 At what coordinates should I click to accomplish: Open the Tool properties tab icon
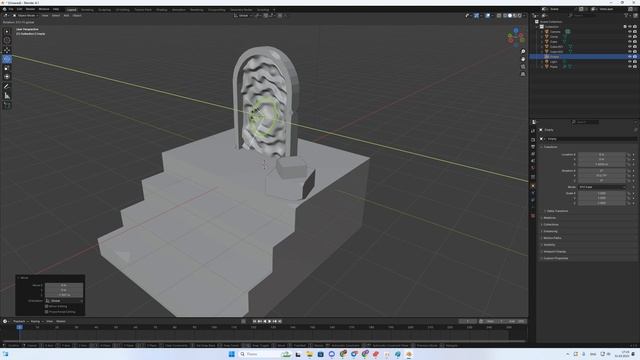tap(533, 131)
